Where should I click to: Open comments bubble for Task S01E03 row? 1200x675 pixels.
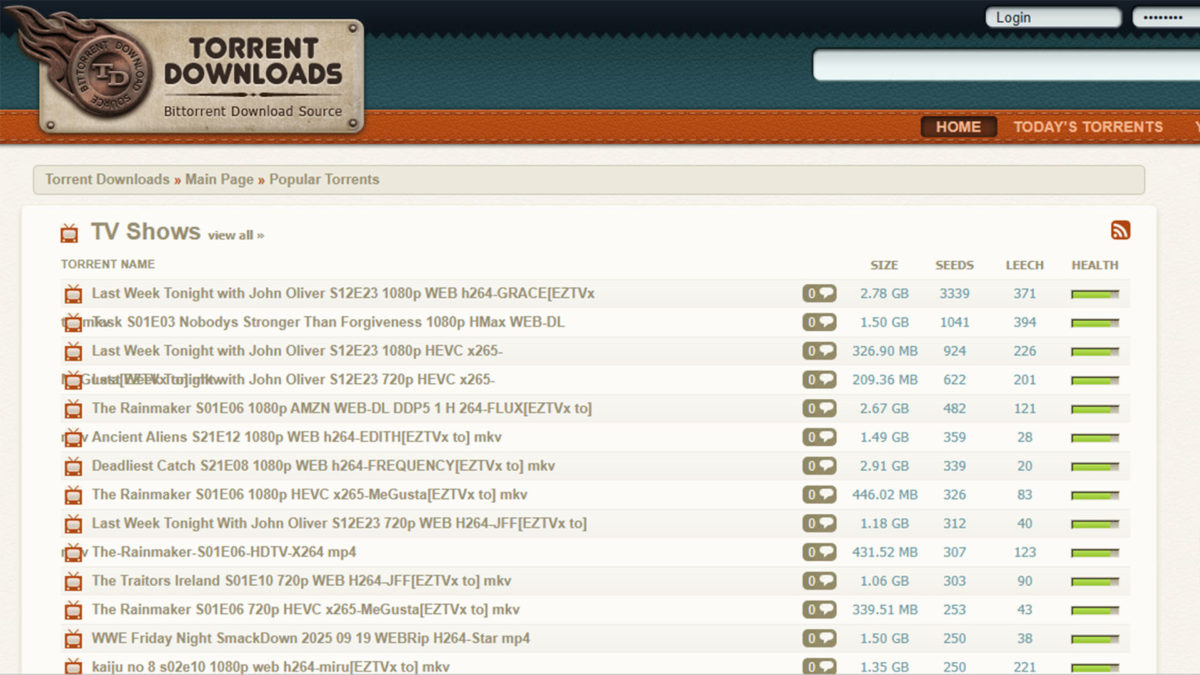click(x=819, y=322)
